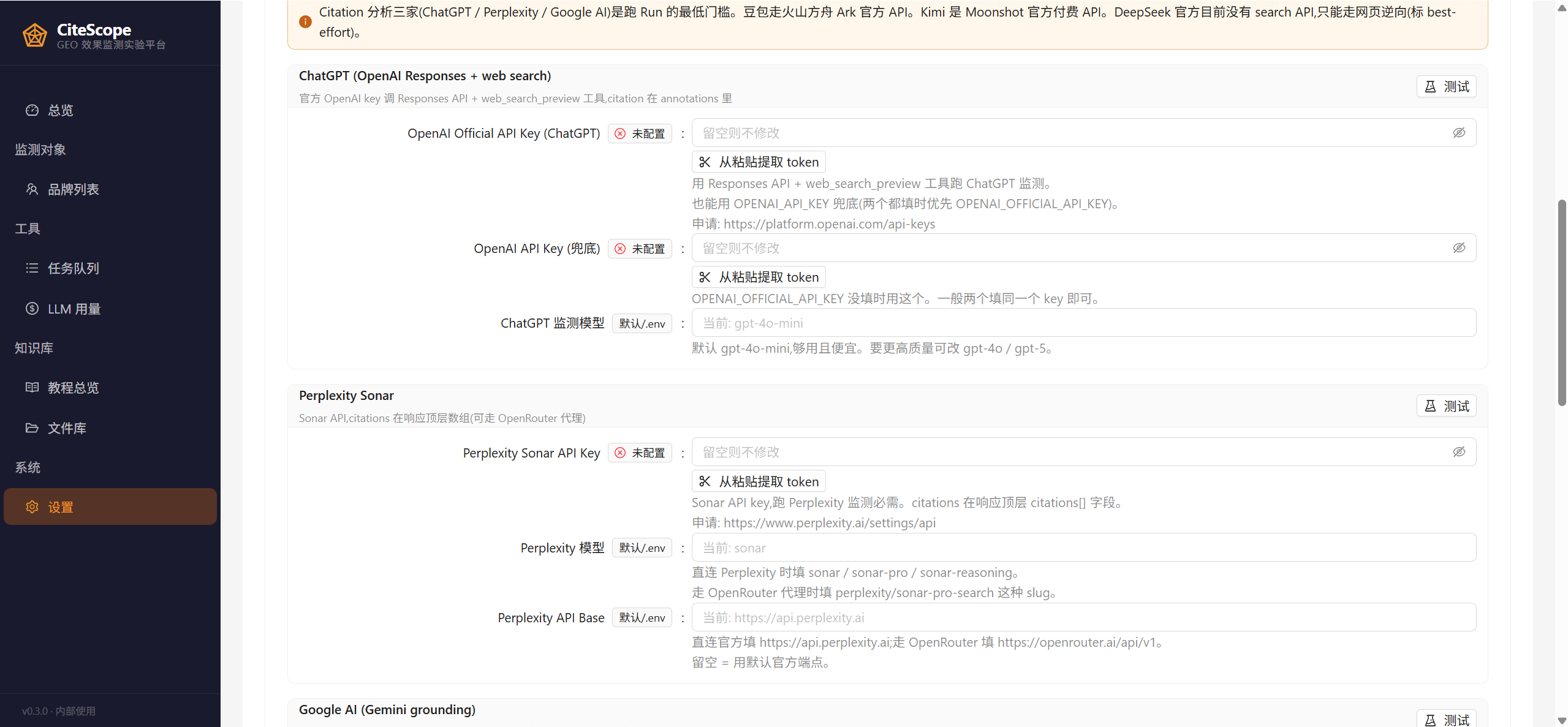
Task: Click 默认/.env tag beside Perplexity 模型
Action: pos(642,548)
